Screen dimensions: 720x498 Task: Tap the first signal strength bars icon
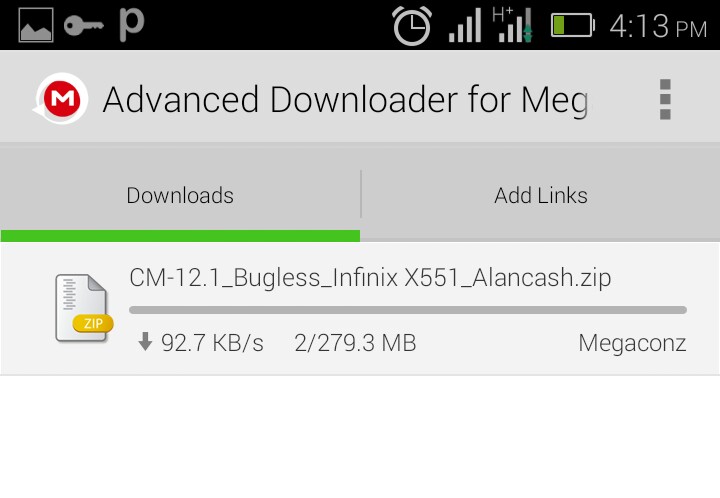coord(465,25)
